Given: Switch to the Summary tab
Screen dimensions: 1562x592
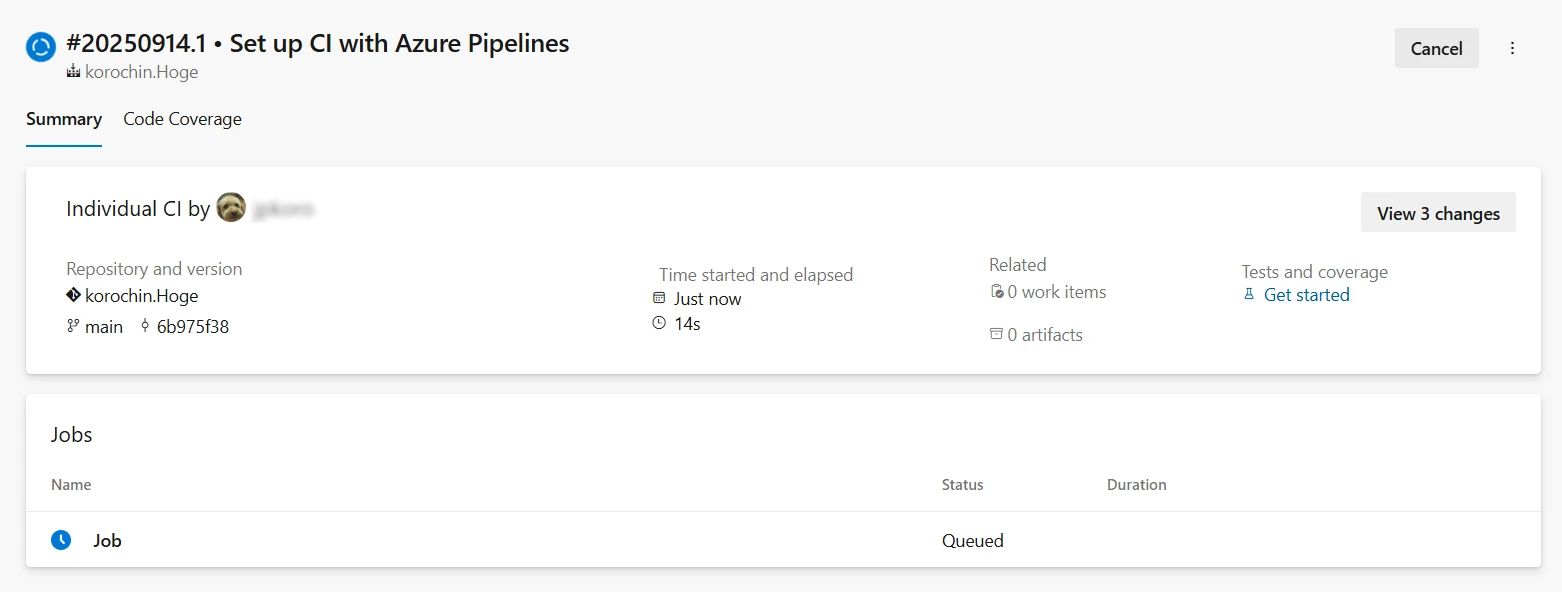Looking at the screenshot, I should [64, 119].
